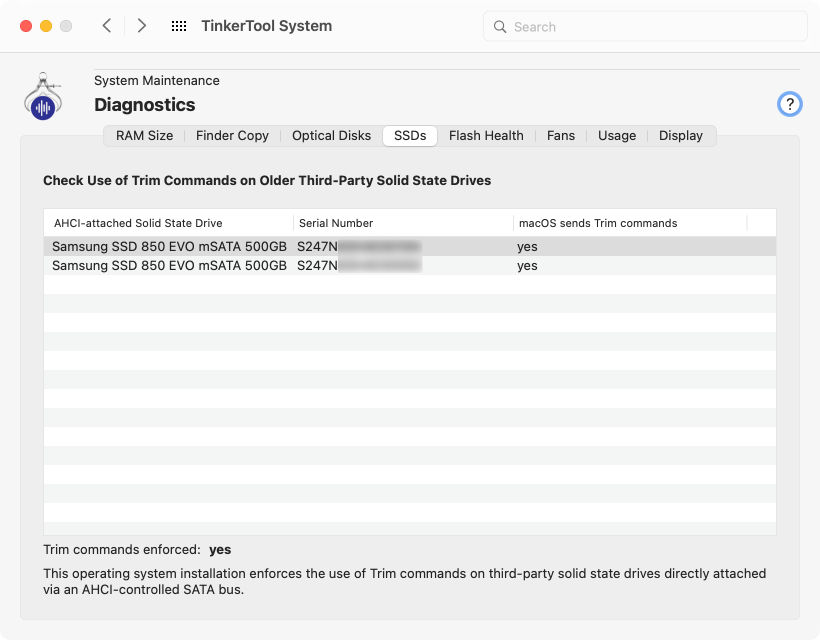This screenshot has height=640, width=820.
Task: Sort by AHCI-attached Solid State Drive column
Action: pos(168,223)
